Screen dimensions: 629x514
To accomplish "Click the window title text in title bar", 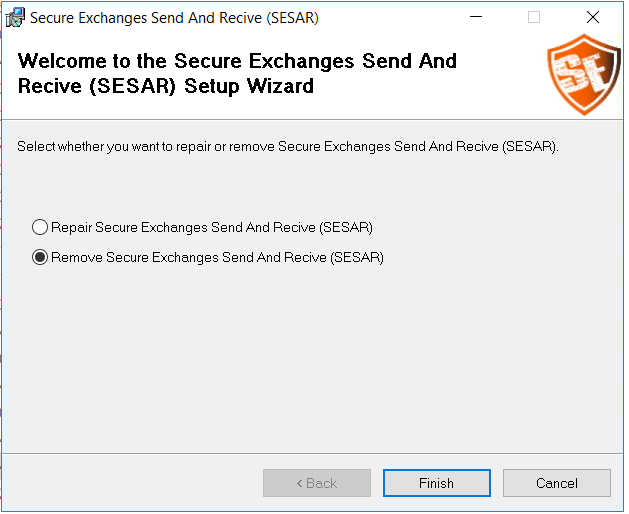I will click(x=174, y=18).
